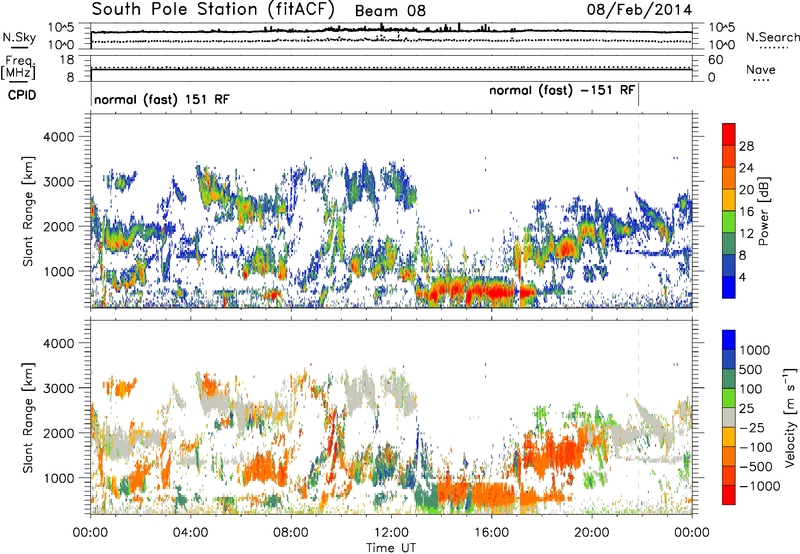Click the '12:00' time axis tick label
The image size is (800, 554).
391,533
